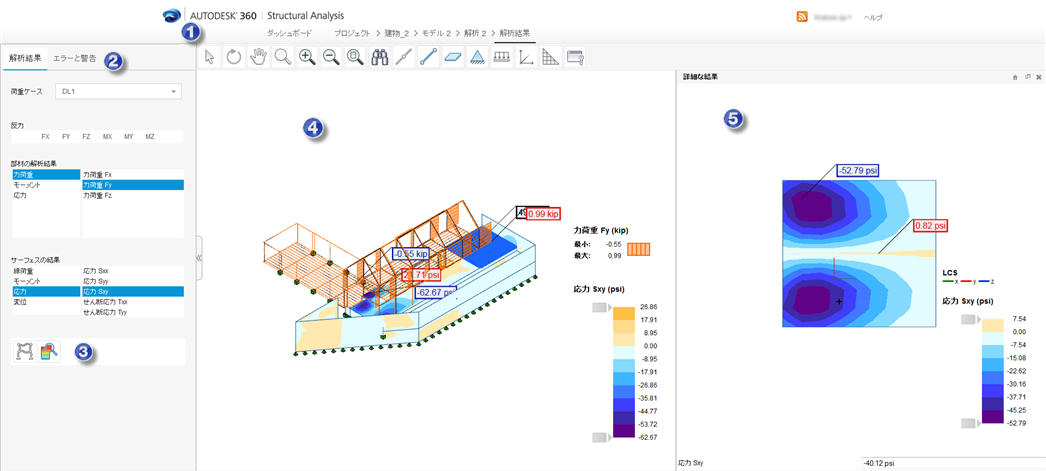The image size is (1046, 471).
Task: Select 応力 Sxx surface result
Action: [x=133, y=272]
